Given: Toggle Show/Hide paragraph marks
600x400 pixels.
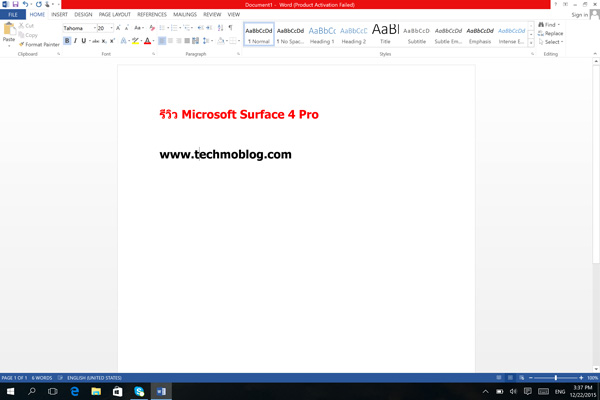Looking at the screenshot, I should (230, 28).
